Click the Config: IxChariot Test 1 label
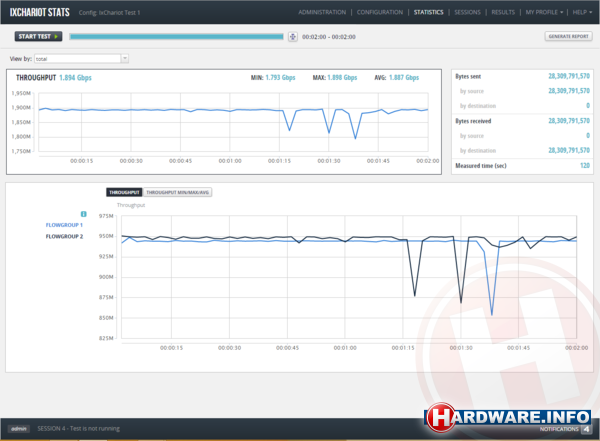This screenshot has height=441, width=600. 109,13
